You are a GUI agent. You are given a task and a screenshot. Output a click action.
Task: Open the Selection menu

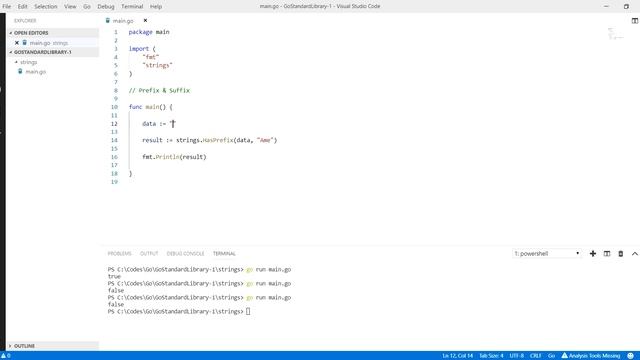tap(46, 7)
